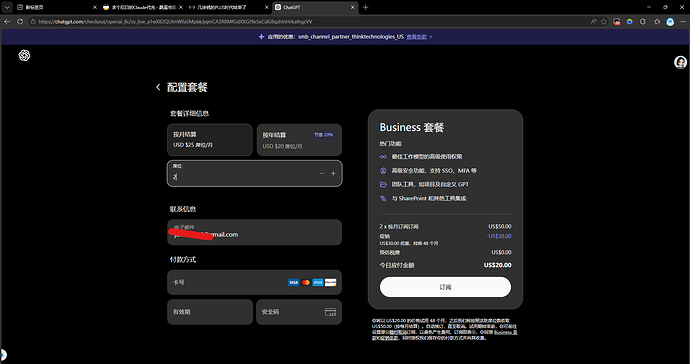Click the email address field
690x364 pixels.
click(x=254, y=232)
